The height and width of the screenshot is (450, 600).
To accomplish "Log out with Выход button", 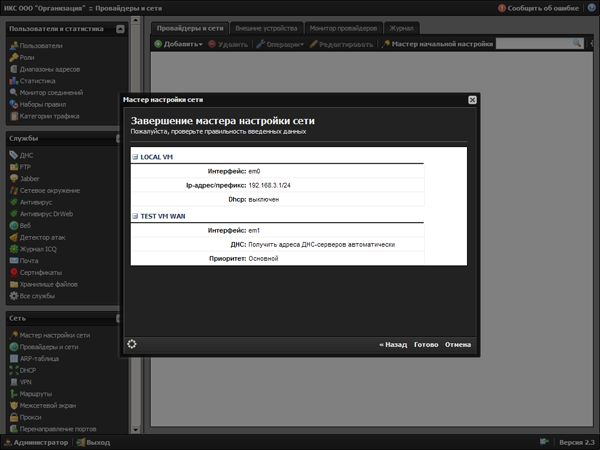I will click(x=93, y=442).
